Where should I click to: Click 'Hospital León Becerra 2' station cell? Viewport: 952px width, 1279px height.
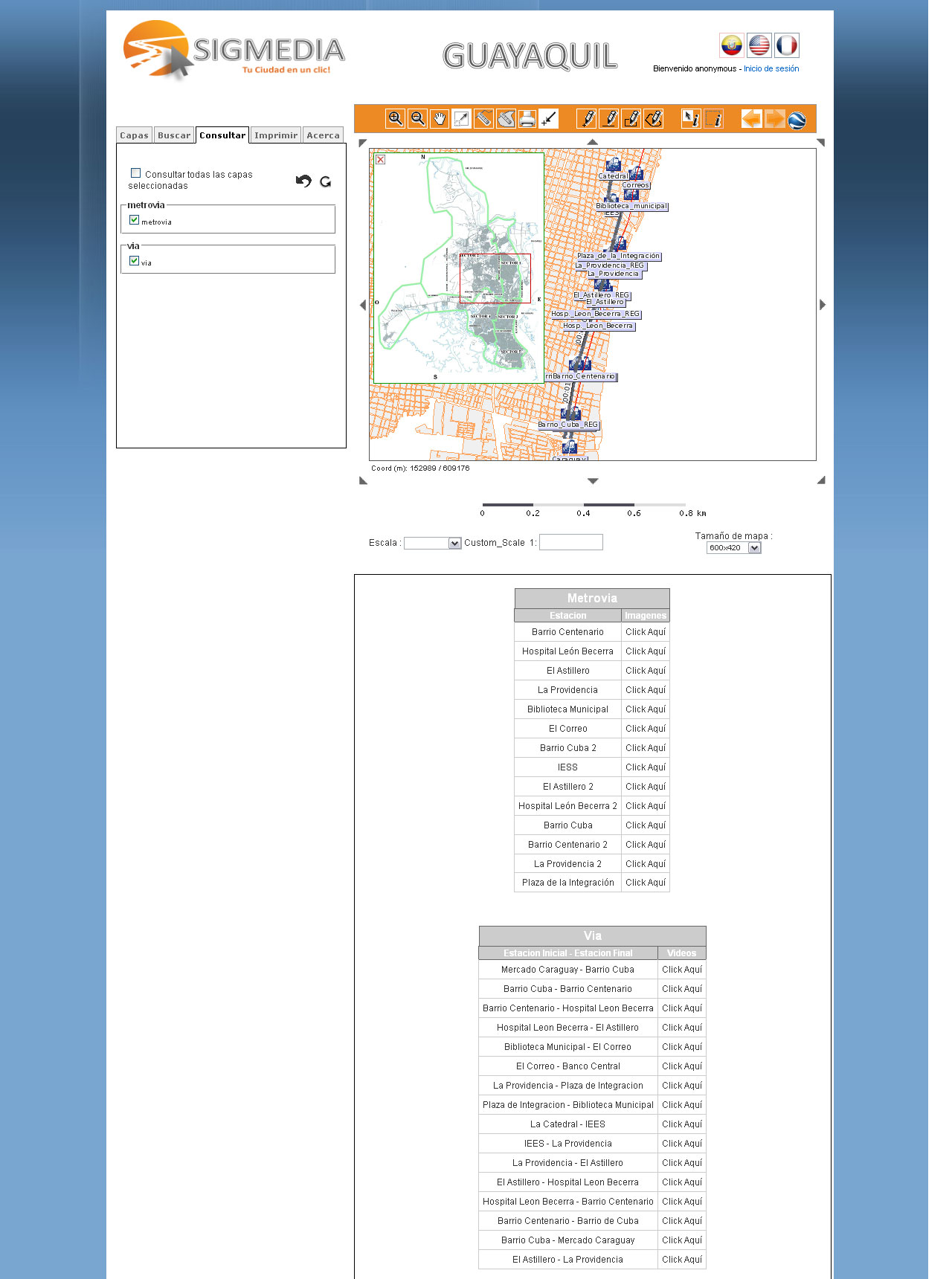pos(567,806)
